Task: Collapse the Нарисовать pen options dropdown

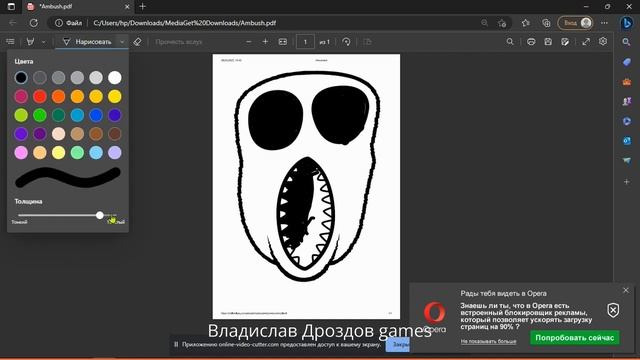Action: [x=122, y=42]
